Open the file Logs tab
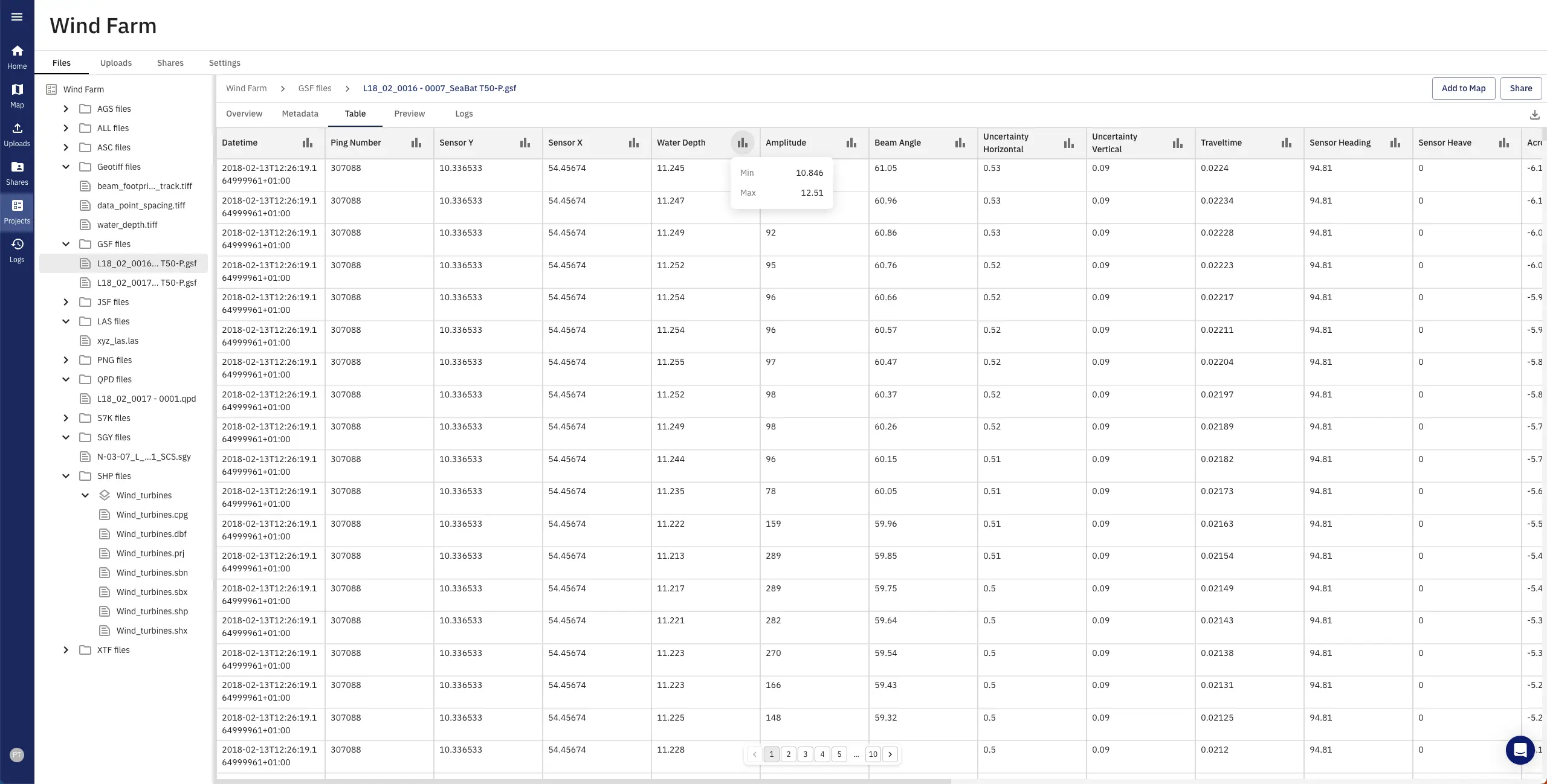 (464, 114)
